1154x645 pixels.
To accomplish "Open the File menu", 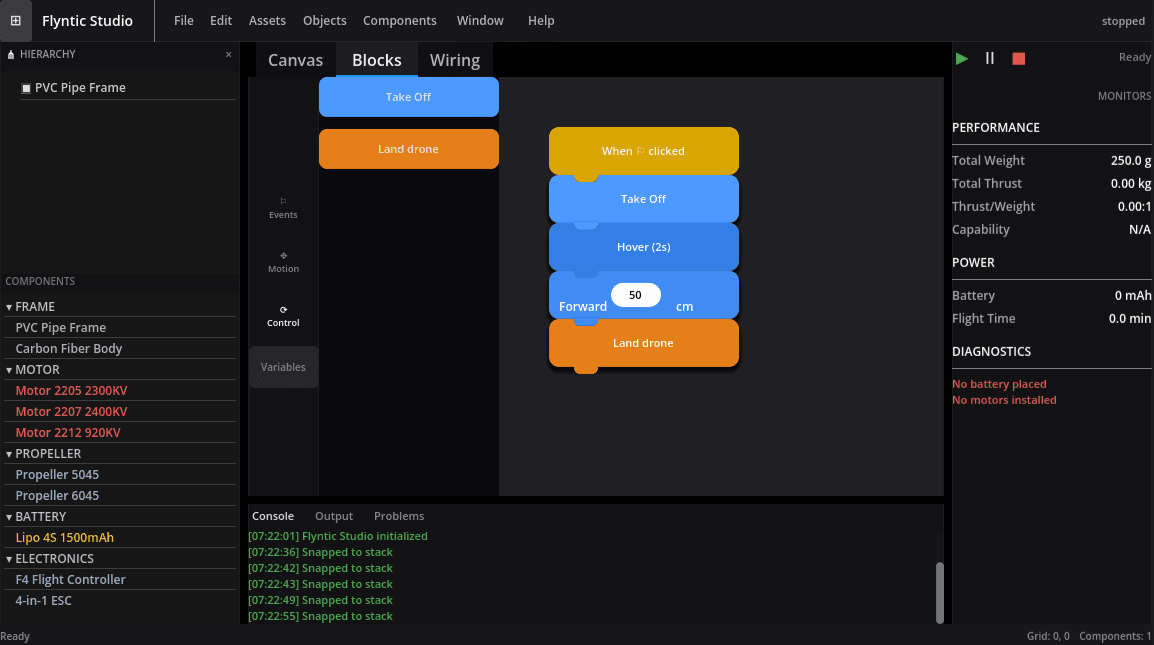I will pos(184,21).
